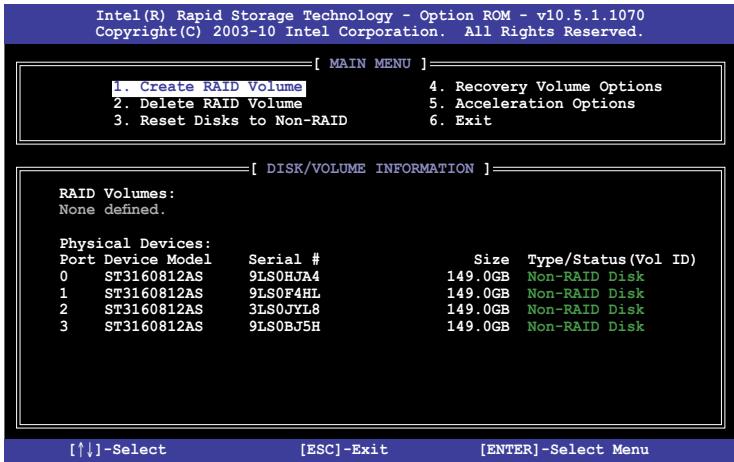Click device model on port 1 row
The width and height of the screenshot is (734, 462).
tap(154, 293)
